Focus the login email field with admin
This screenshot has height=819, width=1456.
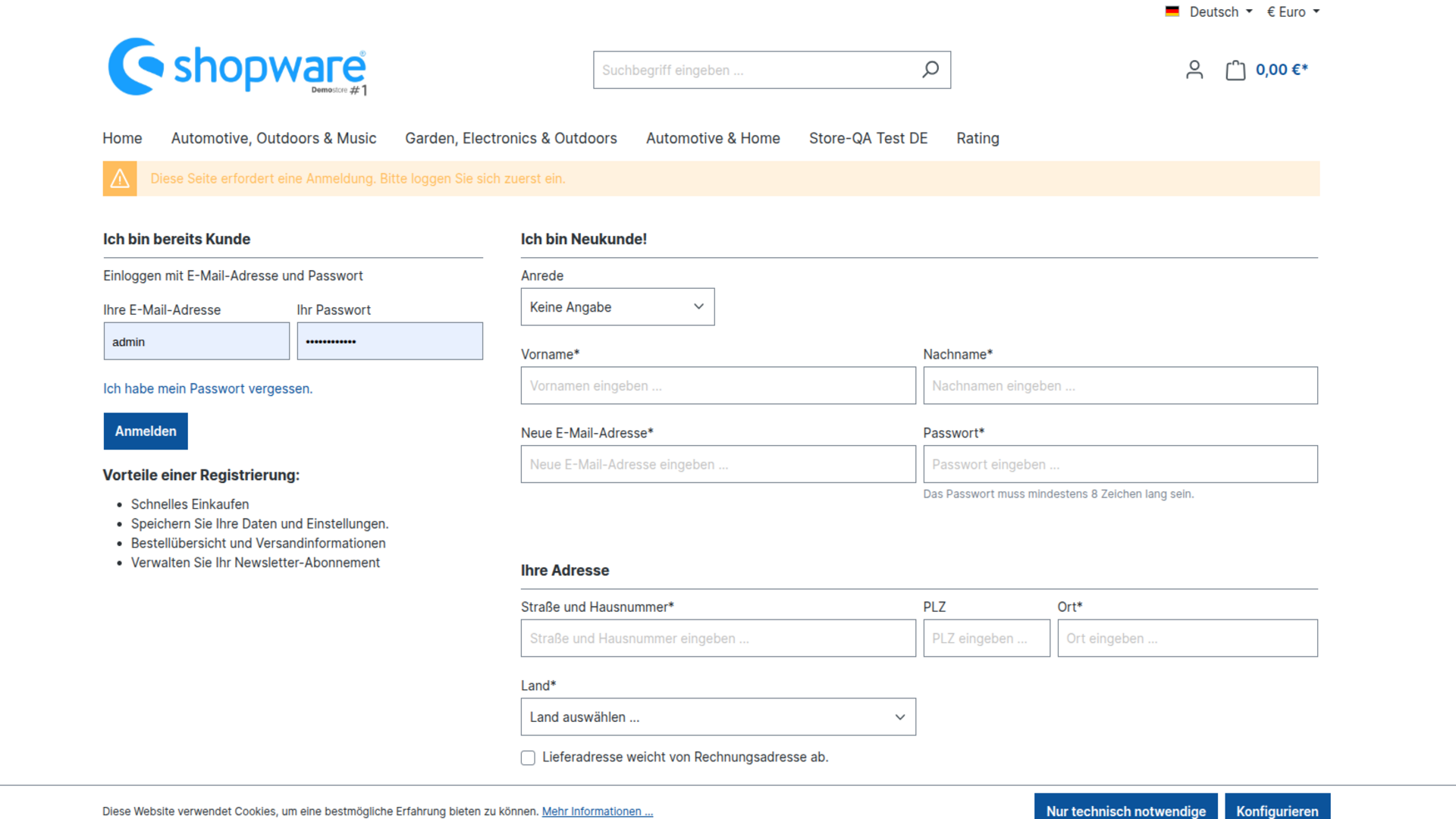tap(196, 341)
